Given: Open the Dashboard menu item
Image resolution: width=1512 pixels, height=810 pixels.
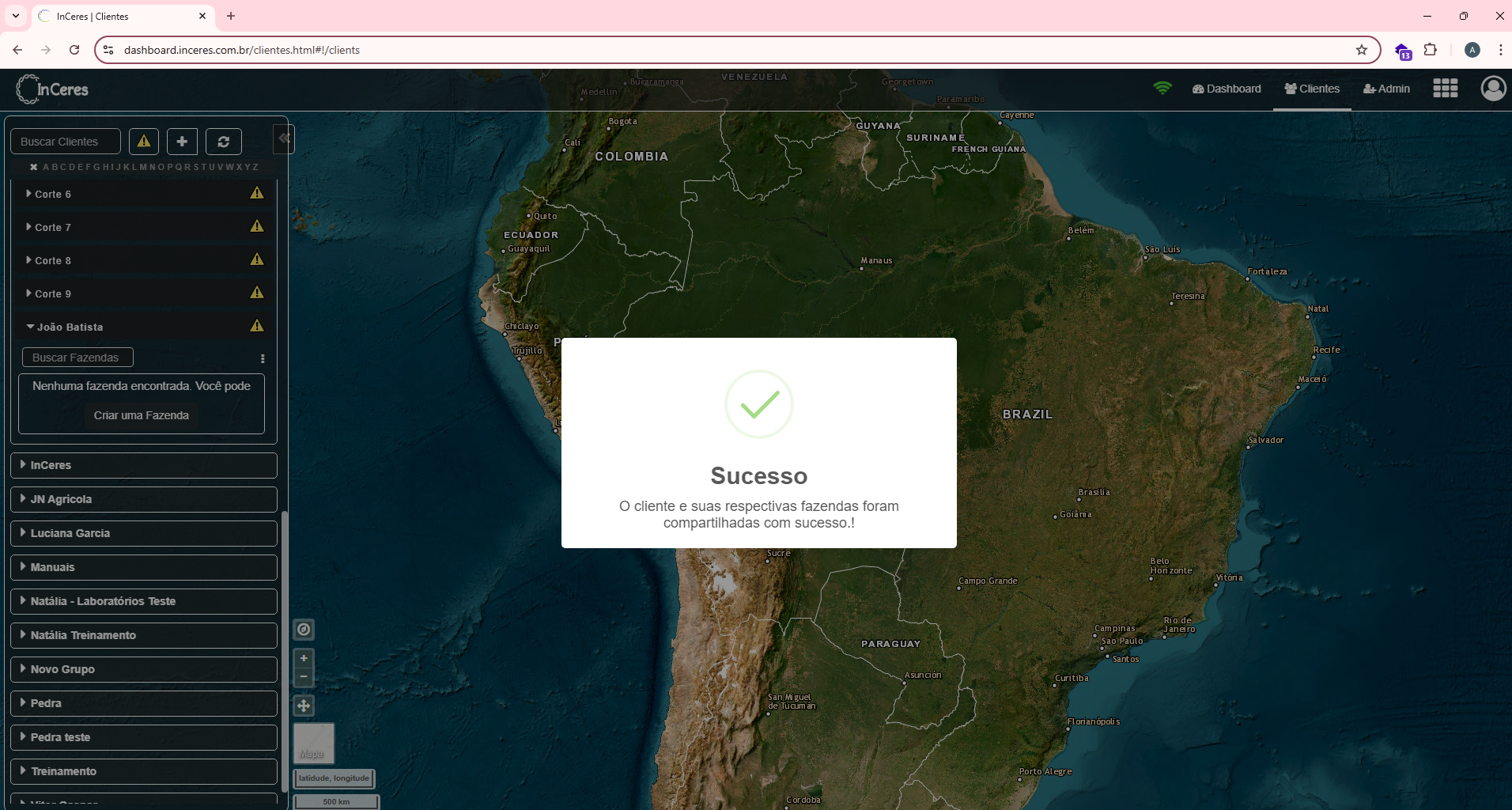Looking at the screenshot, I should (1227, 89).
